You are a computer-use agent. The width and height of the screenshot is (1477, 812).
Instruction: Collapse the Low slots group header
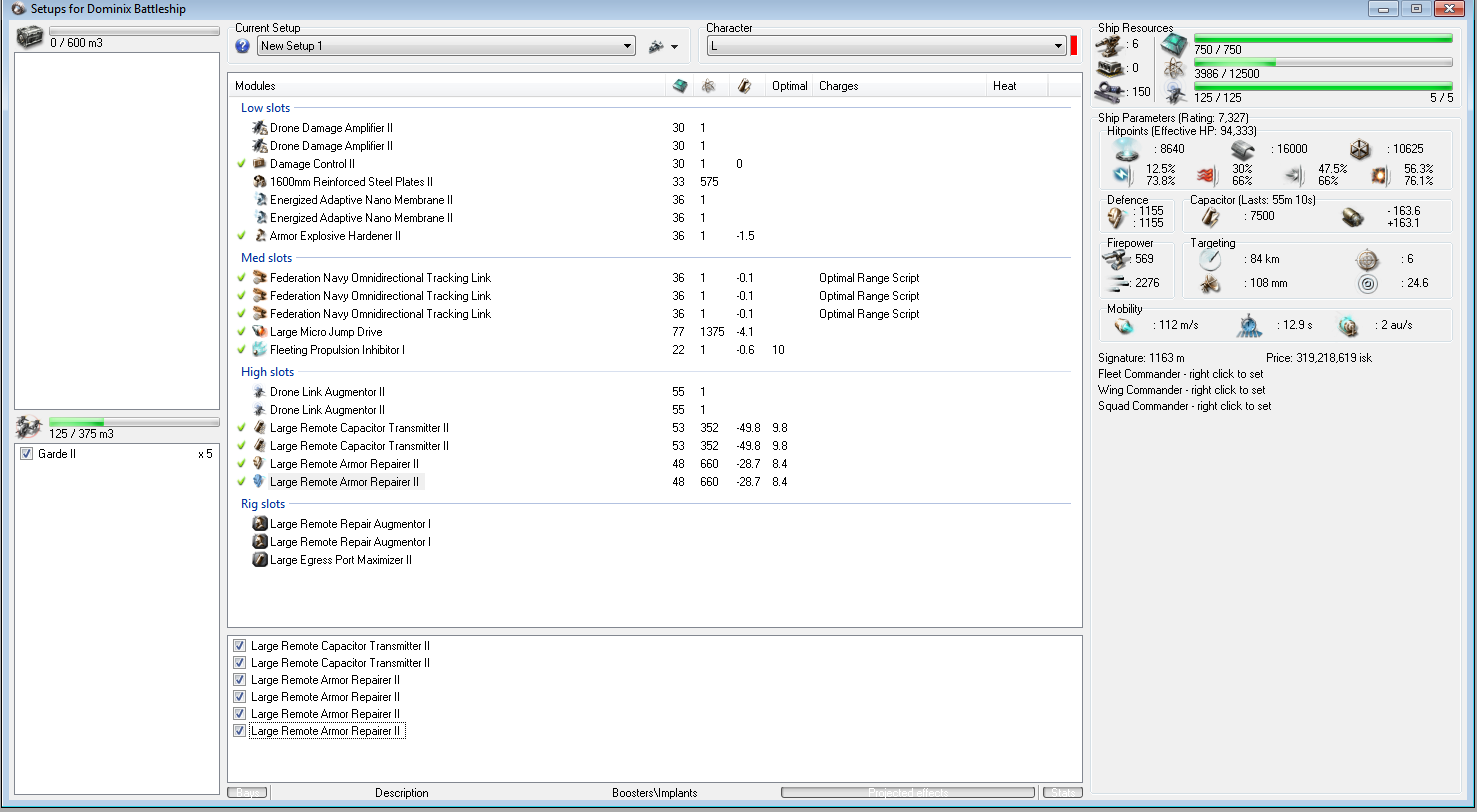click(263, 108)
